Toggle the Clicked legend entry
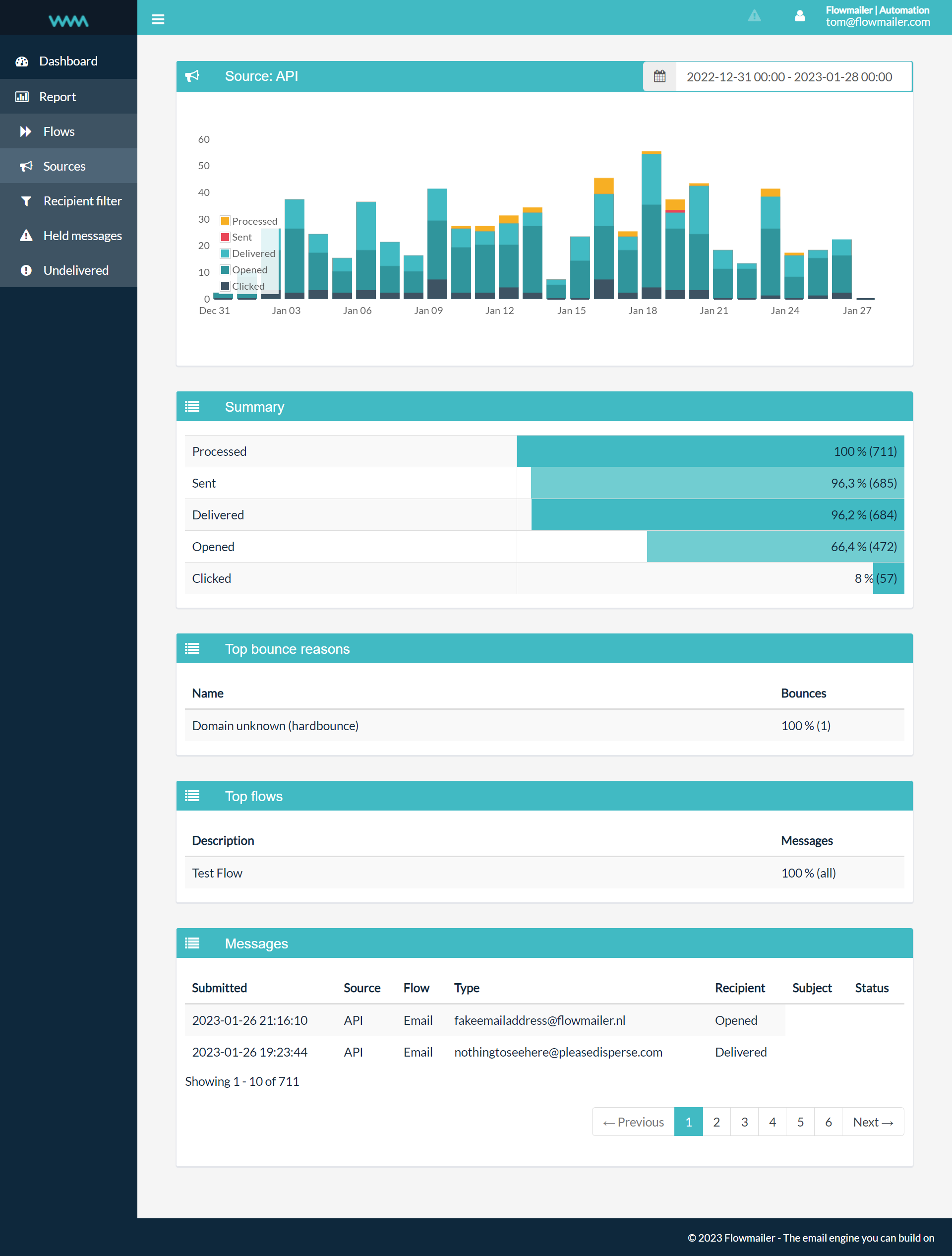The height and width of the screenshot is (1256, 952). [x=242, y=286]
